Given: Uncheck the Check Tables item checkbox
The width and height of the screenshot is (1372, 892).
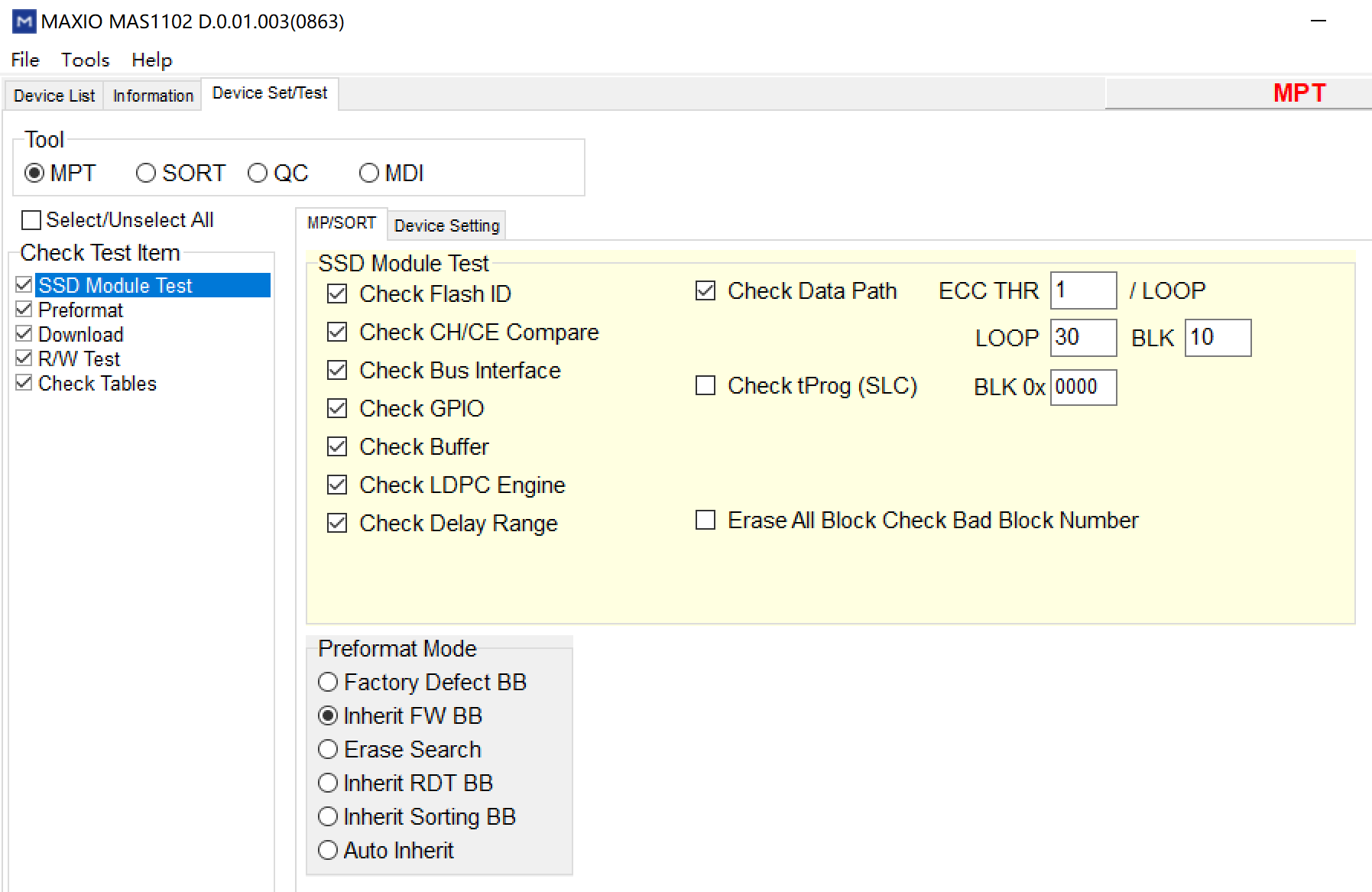Looking at the screenshot, I should point(24,383).
